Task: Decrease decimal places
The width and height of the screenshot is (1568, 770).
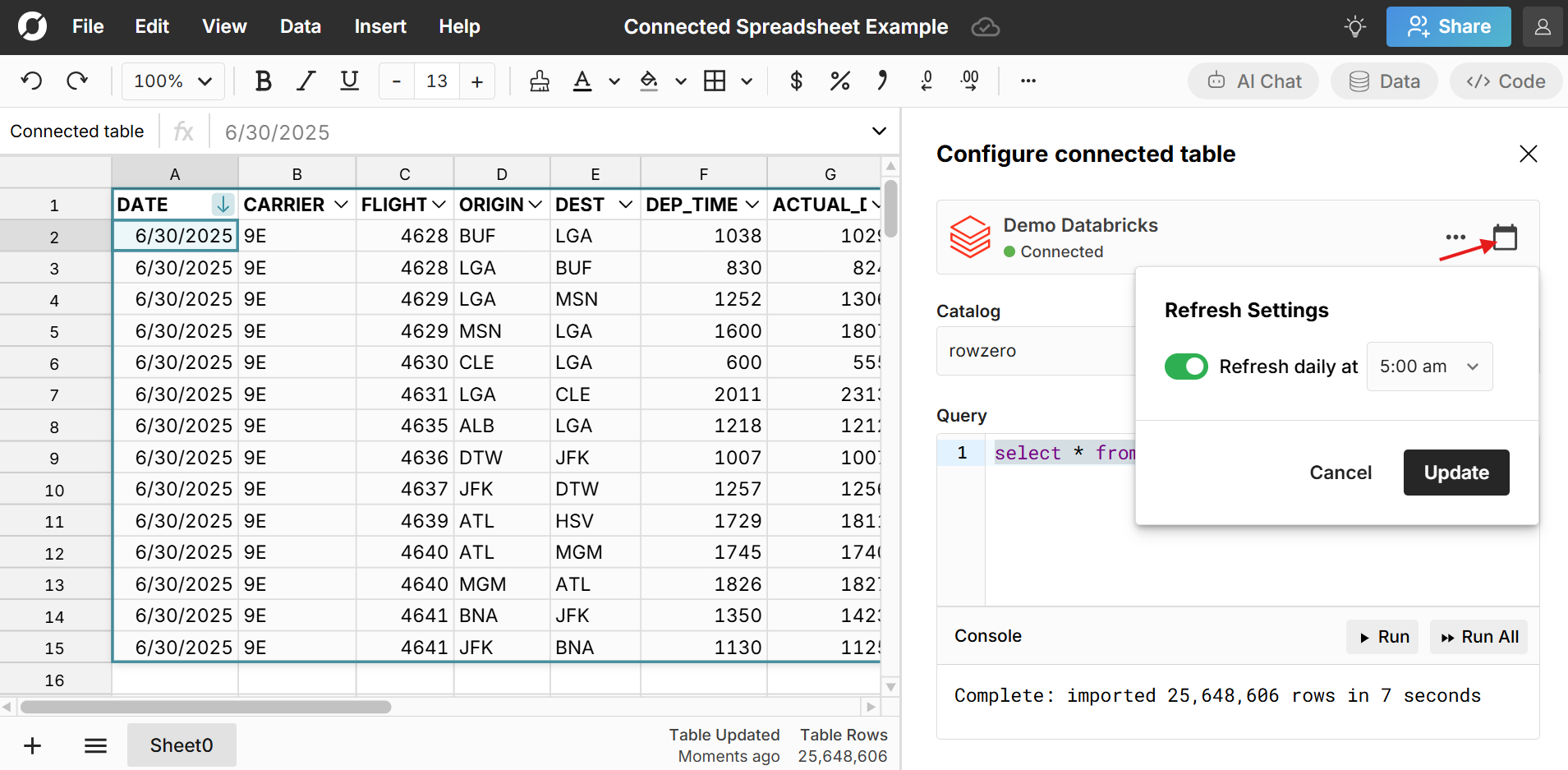Action: point(927,81)
